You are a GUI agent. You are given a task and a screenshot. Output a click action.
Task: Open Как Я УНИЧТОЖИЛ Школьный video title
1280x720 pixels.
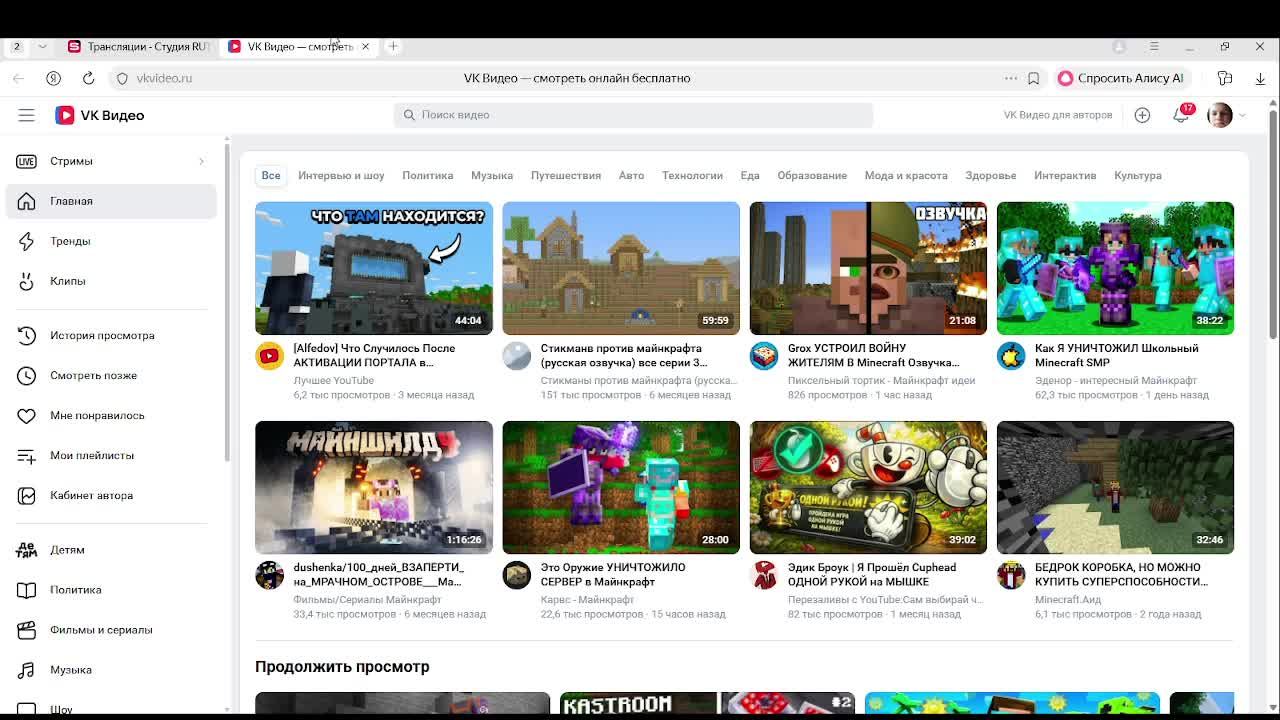pyautogui.click(x=1117, y=355)
